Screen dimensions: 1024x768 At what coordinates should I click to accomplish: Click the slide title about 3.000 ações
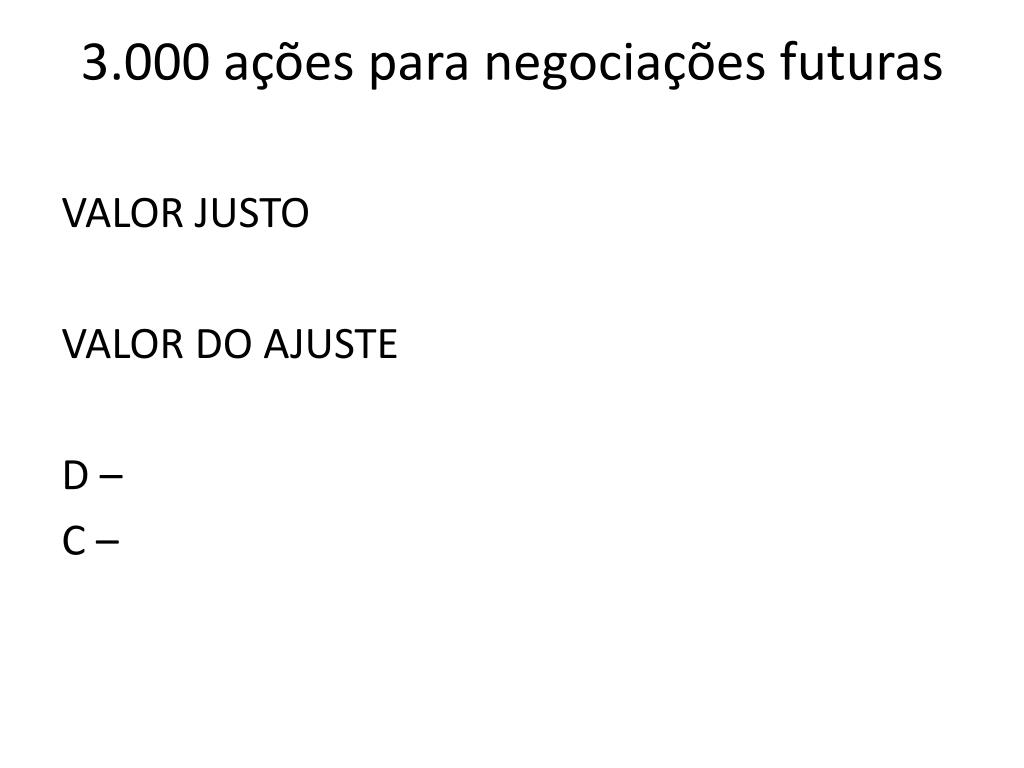512,64
